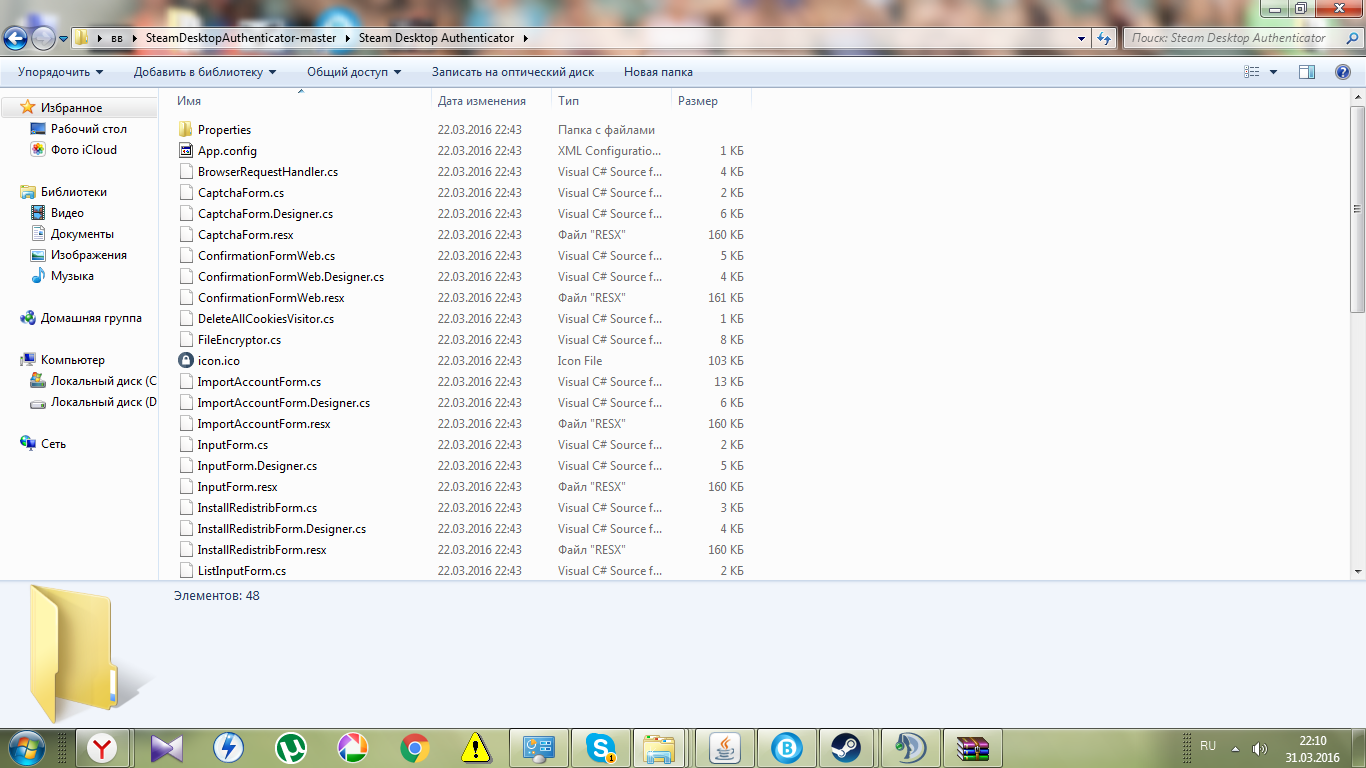Open recent pages dropdown next to Forward

[x=64, y=38]
